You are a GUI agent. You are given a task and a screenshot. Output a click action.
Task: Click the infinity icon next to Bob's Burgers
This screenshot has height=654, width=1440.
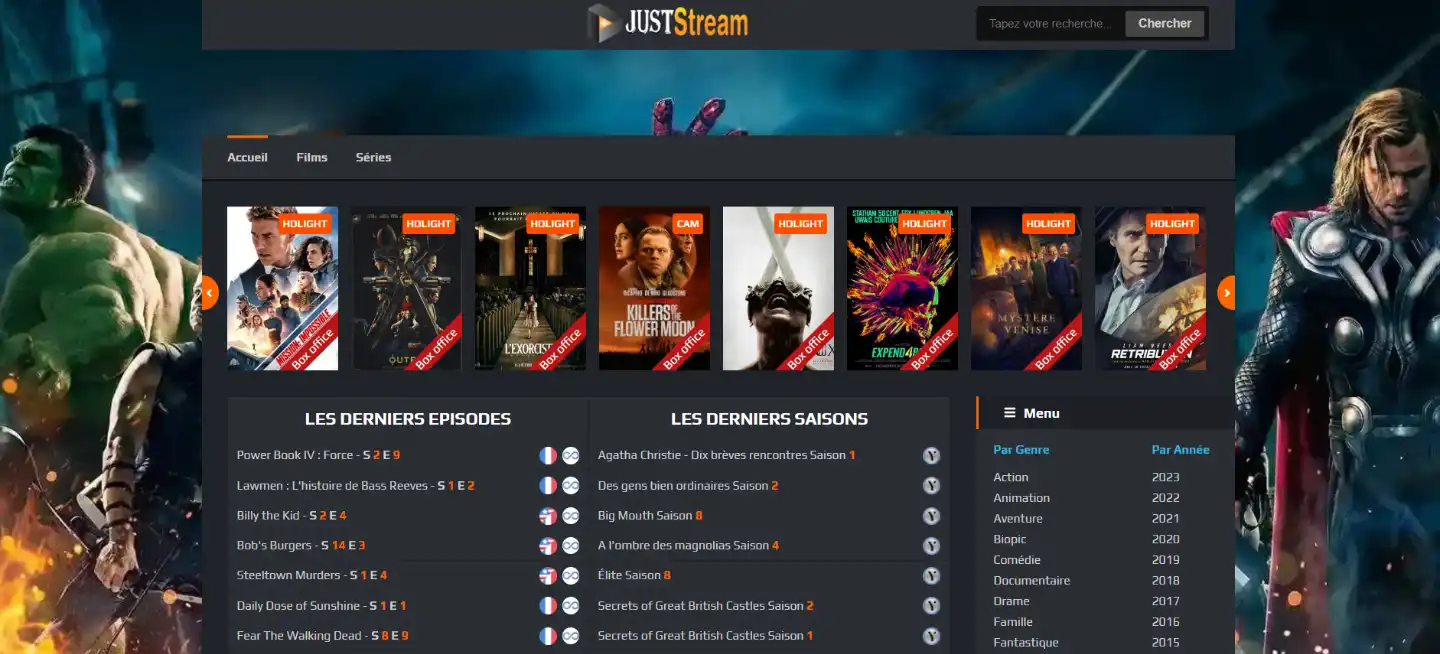571,545
